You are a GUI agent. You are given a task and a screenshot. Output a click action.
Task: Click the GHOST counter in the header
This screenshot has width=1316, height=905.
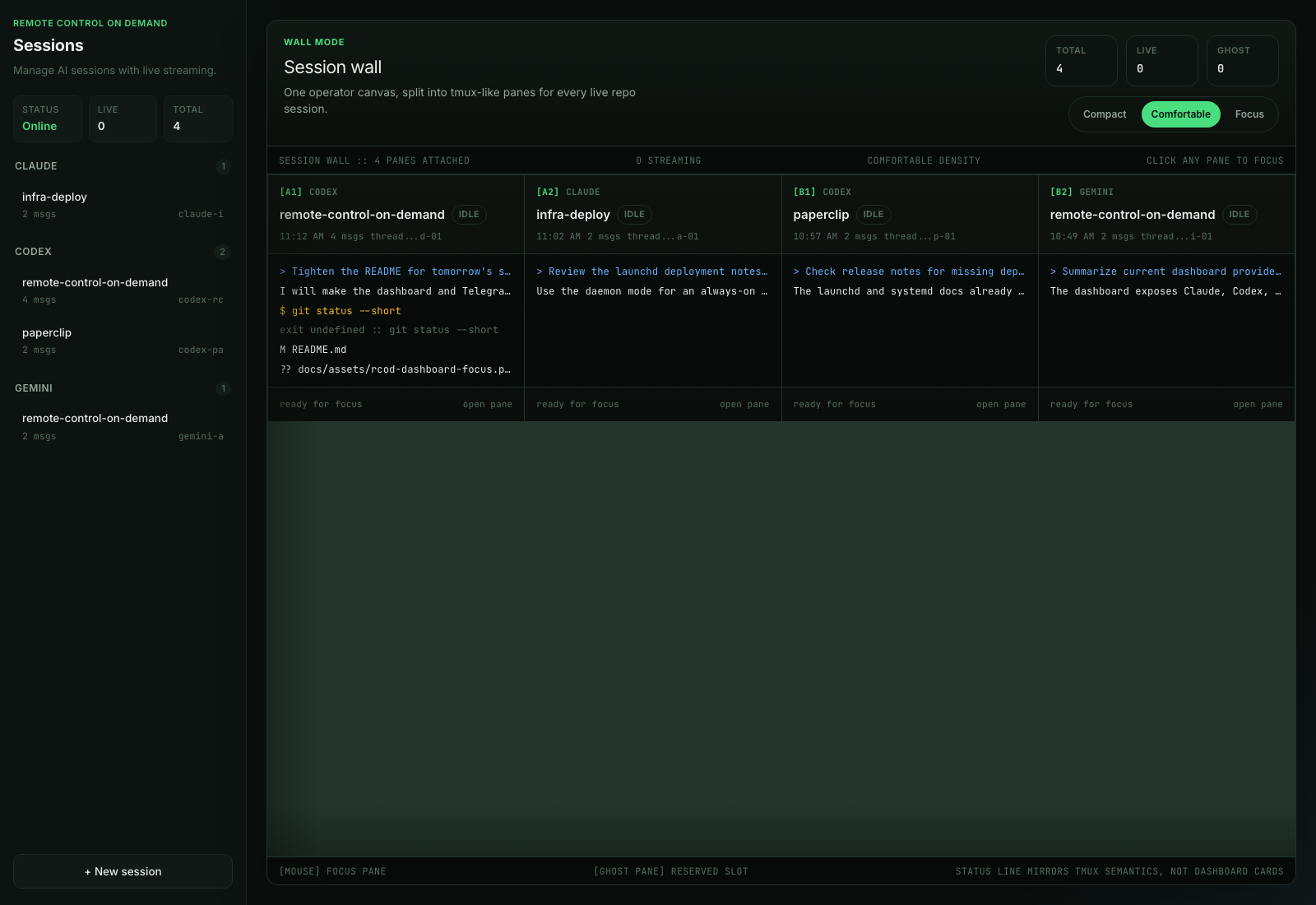coord(1242,60)
